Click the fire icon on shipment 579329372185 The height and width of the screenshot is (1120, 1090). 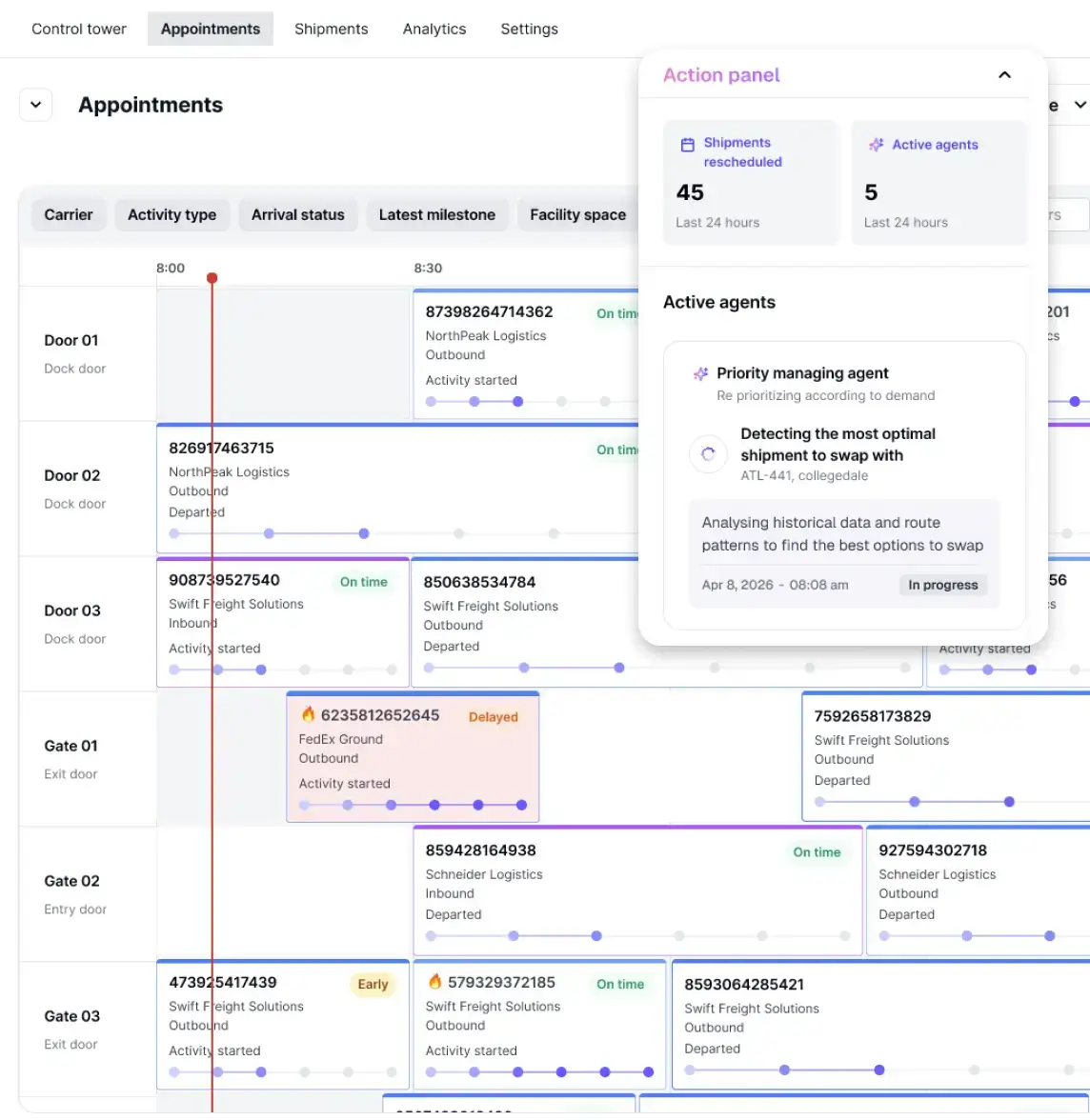click(434, 981)
